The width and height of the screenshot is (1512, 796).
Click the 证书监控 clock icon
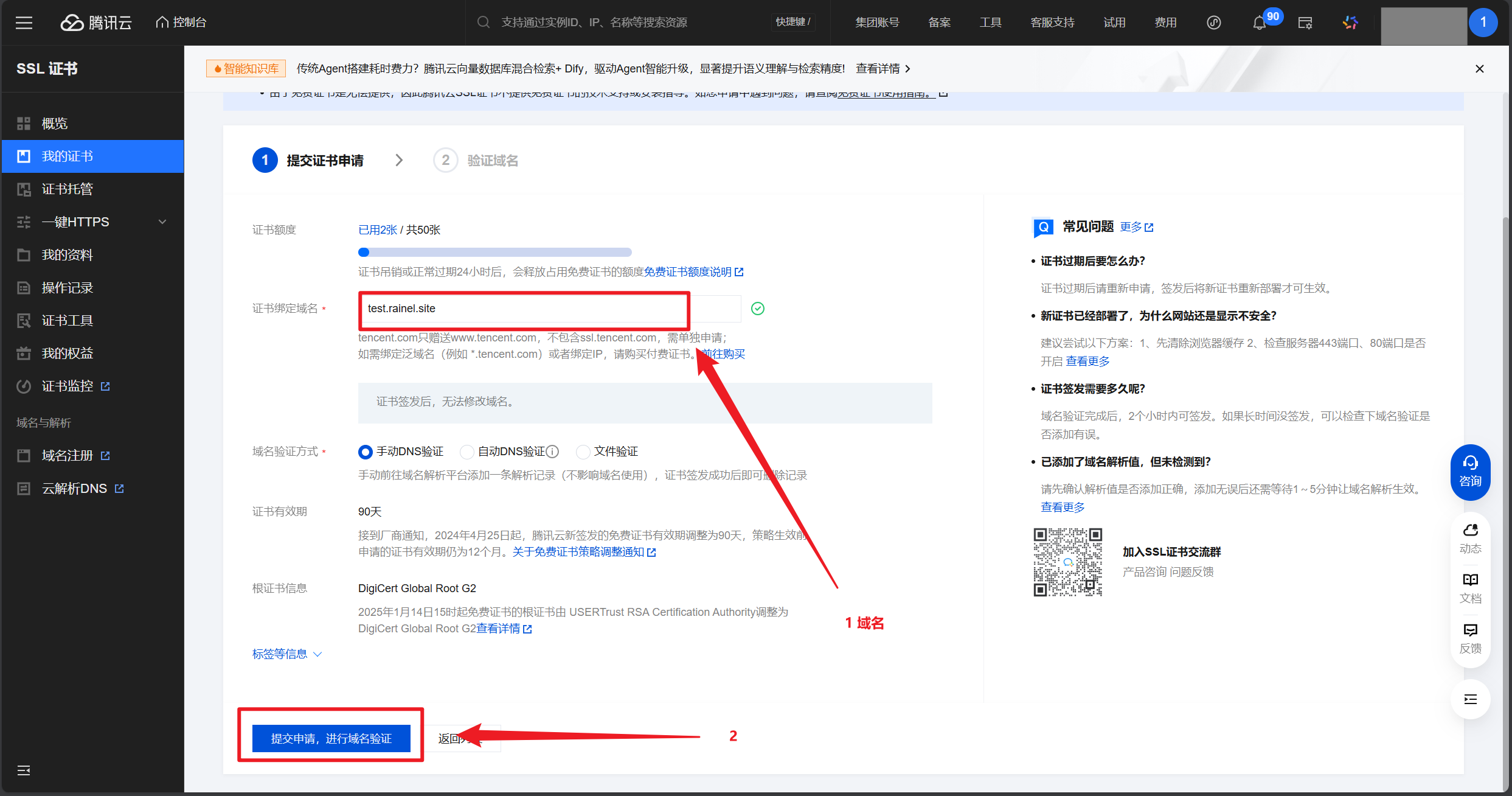coord(24,386)
